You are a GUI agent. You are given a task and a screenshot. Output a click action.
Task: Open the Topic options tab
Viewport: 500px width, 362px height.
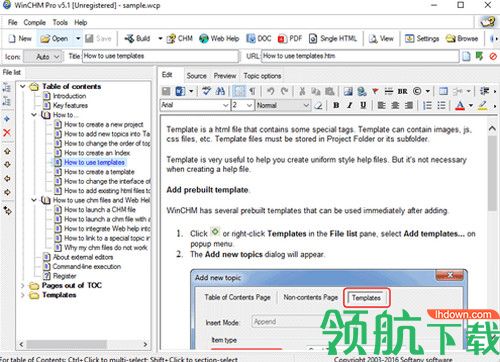262,76
